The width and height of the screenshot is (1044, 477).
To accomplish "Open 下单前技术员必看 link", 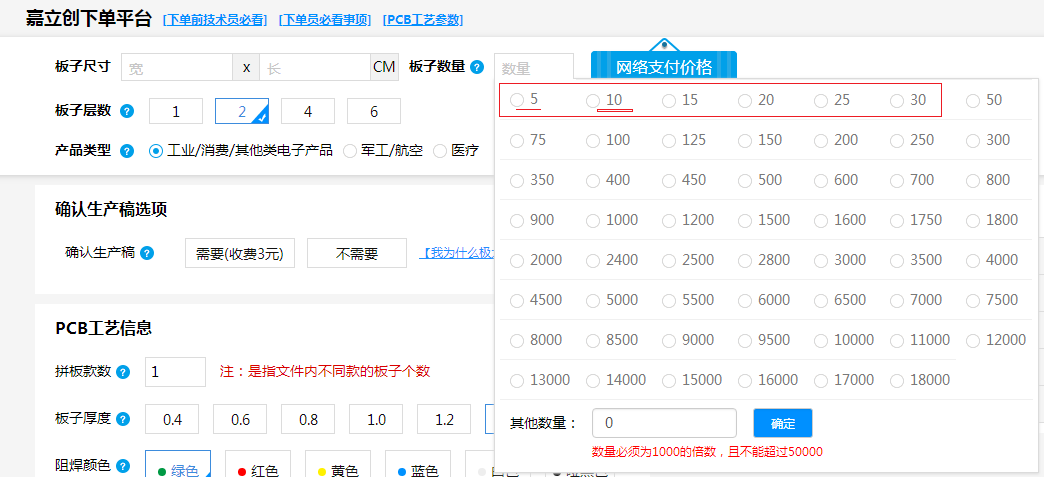I will [216, 19].
